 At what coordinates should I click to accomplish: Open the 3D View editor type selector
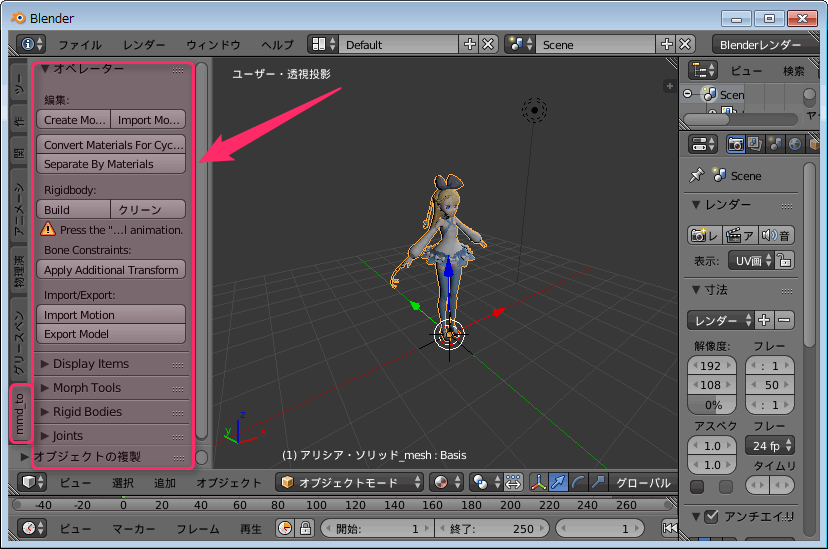32,482
